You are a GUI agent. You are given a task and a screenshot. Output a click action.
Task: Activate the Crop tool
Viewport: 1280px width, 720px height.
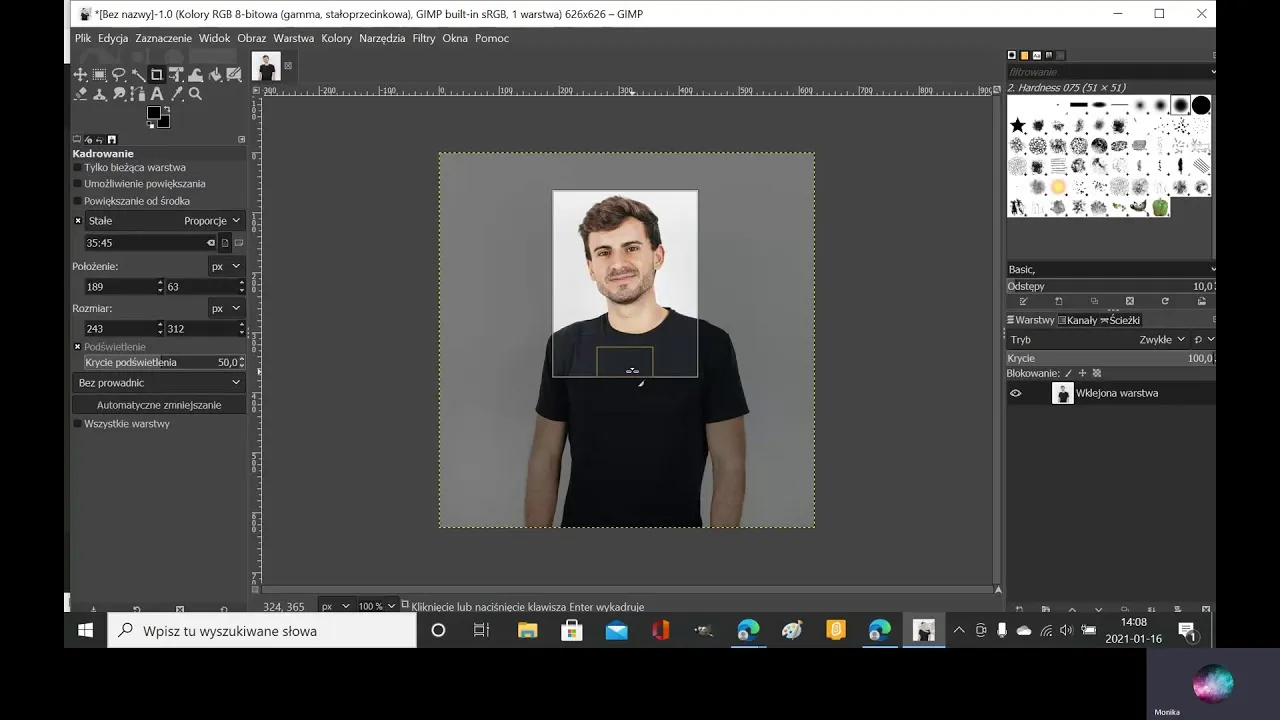click(x=157, y=75)
